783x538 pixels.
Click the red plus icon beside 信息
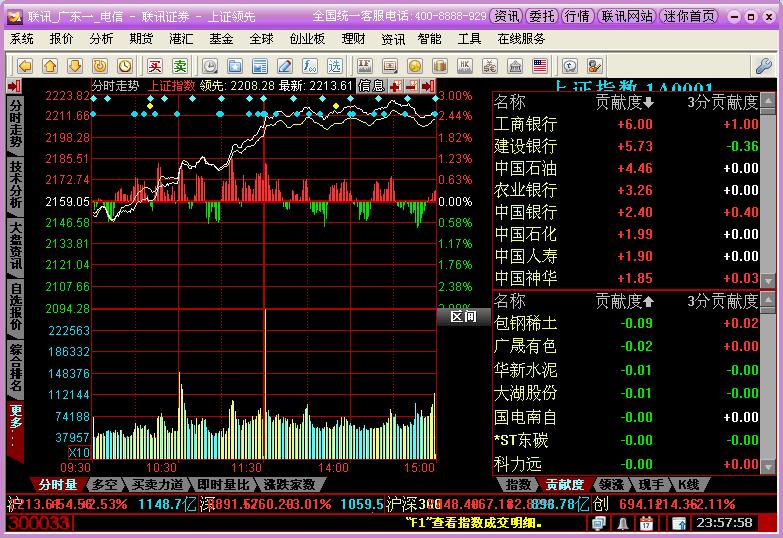396,86
